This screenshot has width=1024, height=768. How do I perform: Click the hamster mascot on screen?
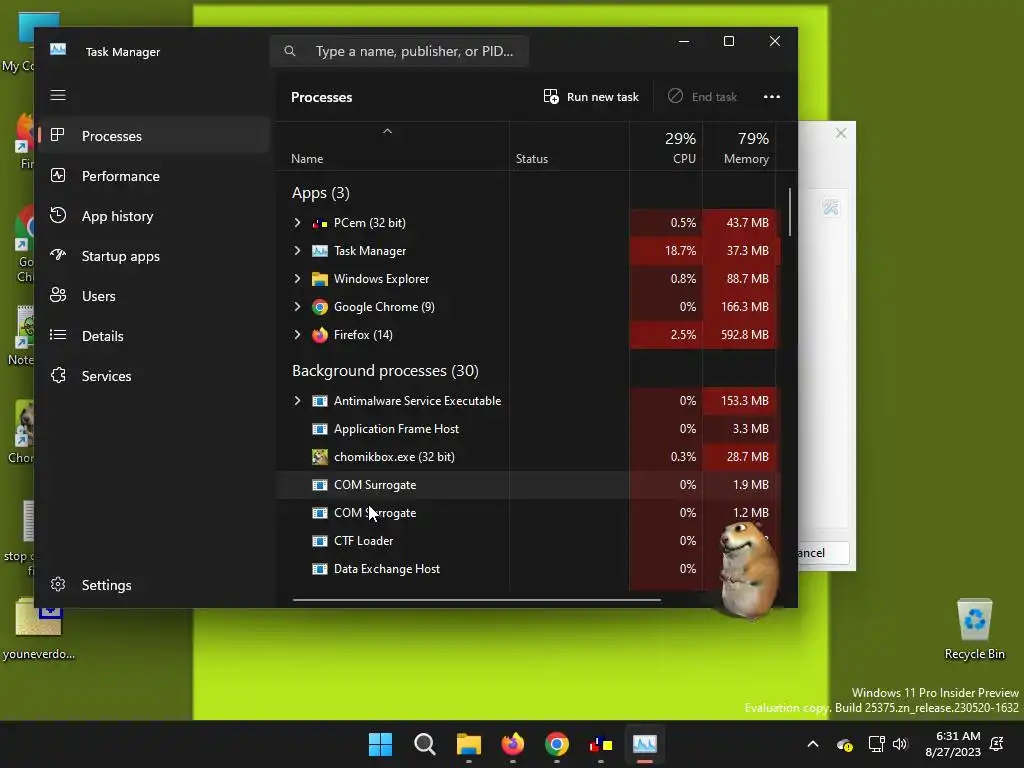click(x=748, y=569)
